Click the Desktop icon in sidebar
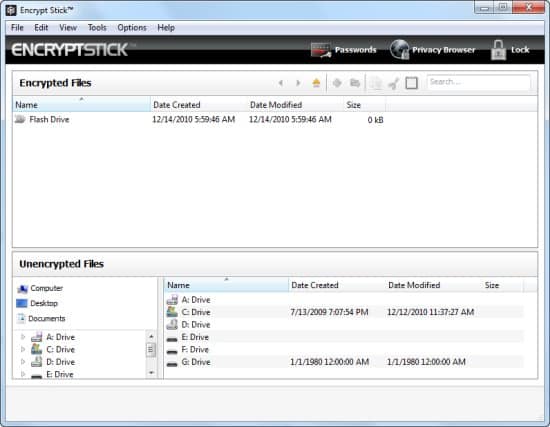The height and width of the screenshot is (427, 550). [22, 303]
